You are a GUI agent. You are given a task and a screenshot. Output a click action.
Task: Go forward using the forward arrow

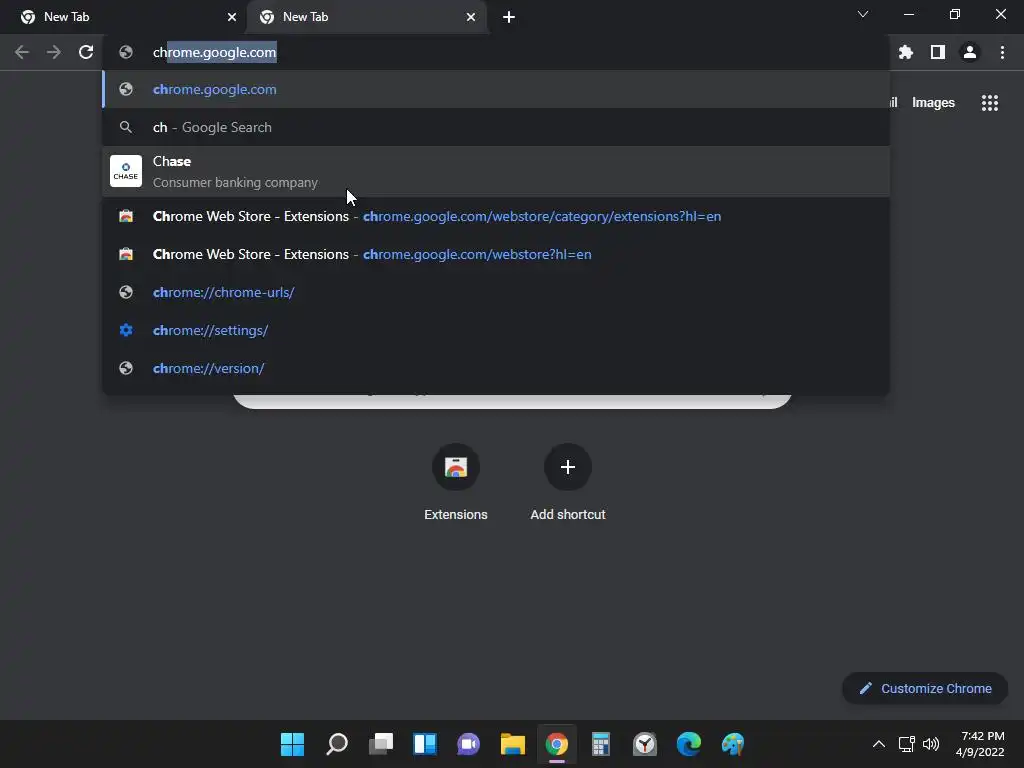click(x=54, y=52)
